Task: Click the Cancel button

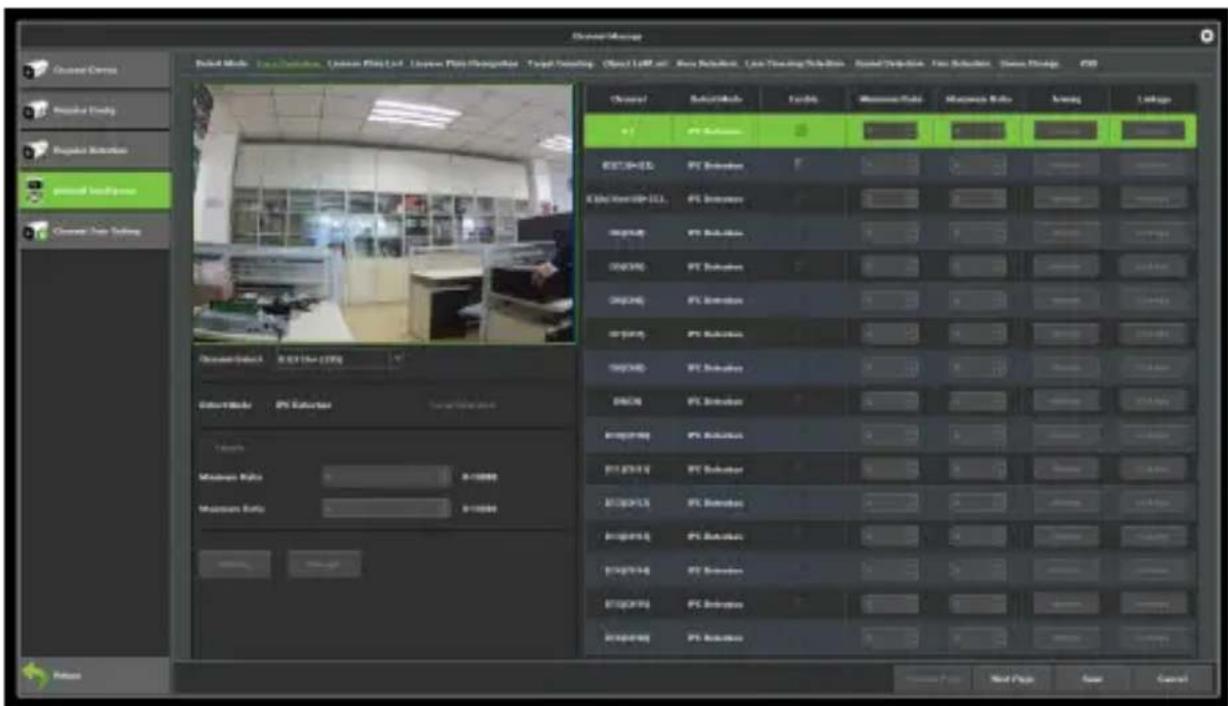Action: [x=1171, y=678]
